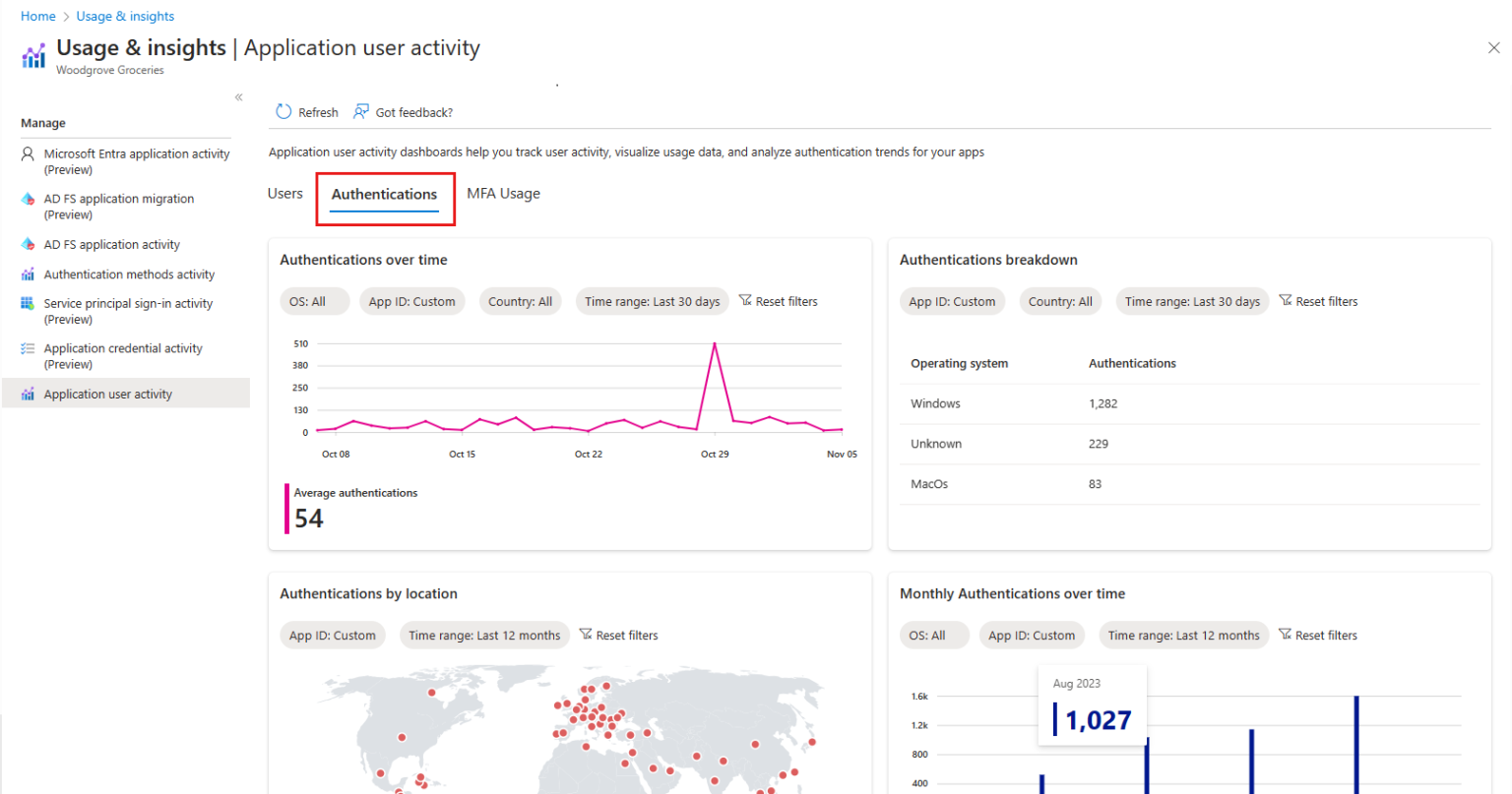Select Authentication methods activity in the sidebar
The width and height of the screenshot is (1512, 794).
(129, 274)
